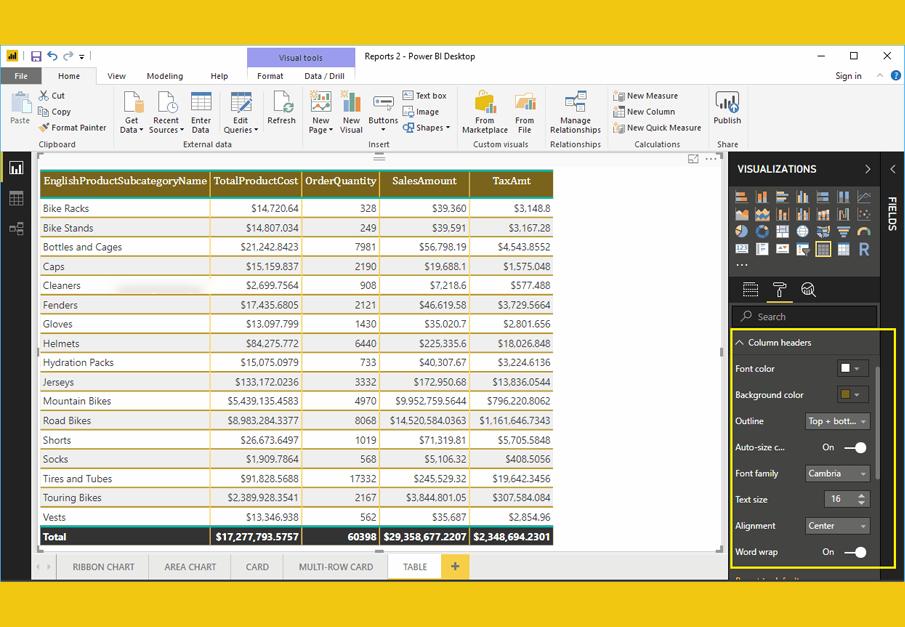Disable the Word wrap toggle
The height and width of the screenshot is (627, 905).
[x=855, y=552]
